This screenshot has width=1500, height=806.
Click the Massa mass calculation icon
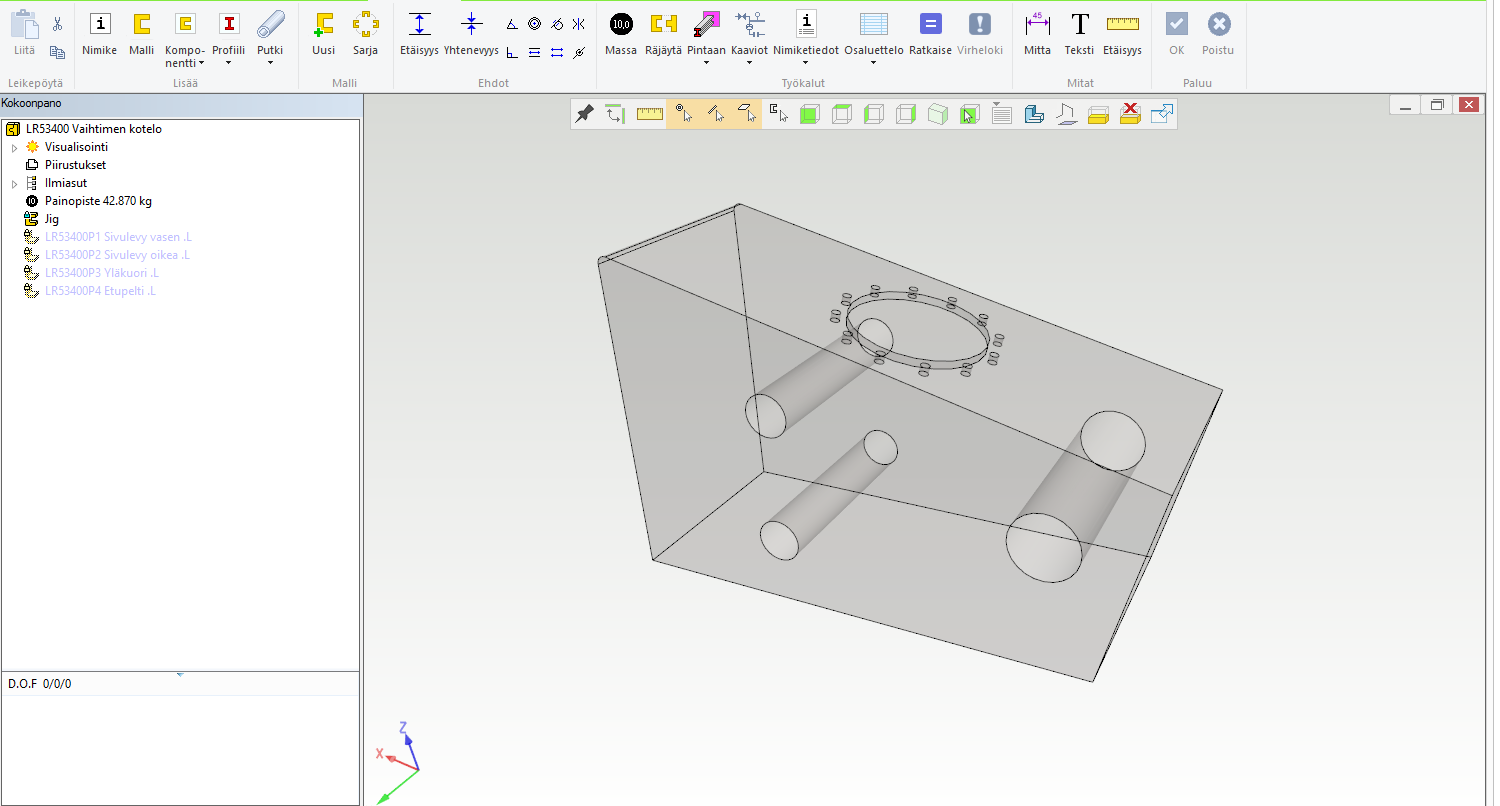(621, 25)
